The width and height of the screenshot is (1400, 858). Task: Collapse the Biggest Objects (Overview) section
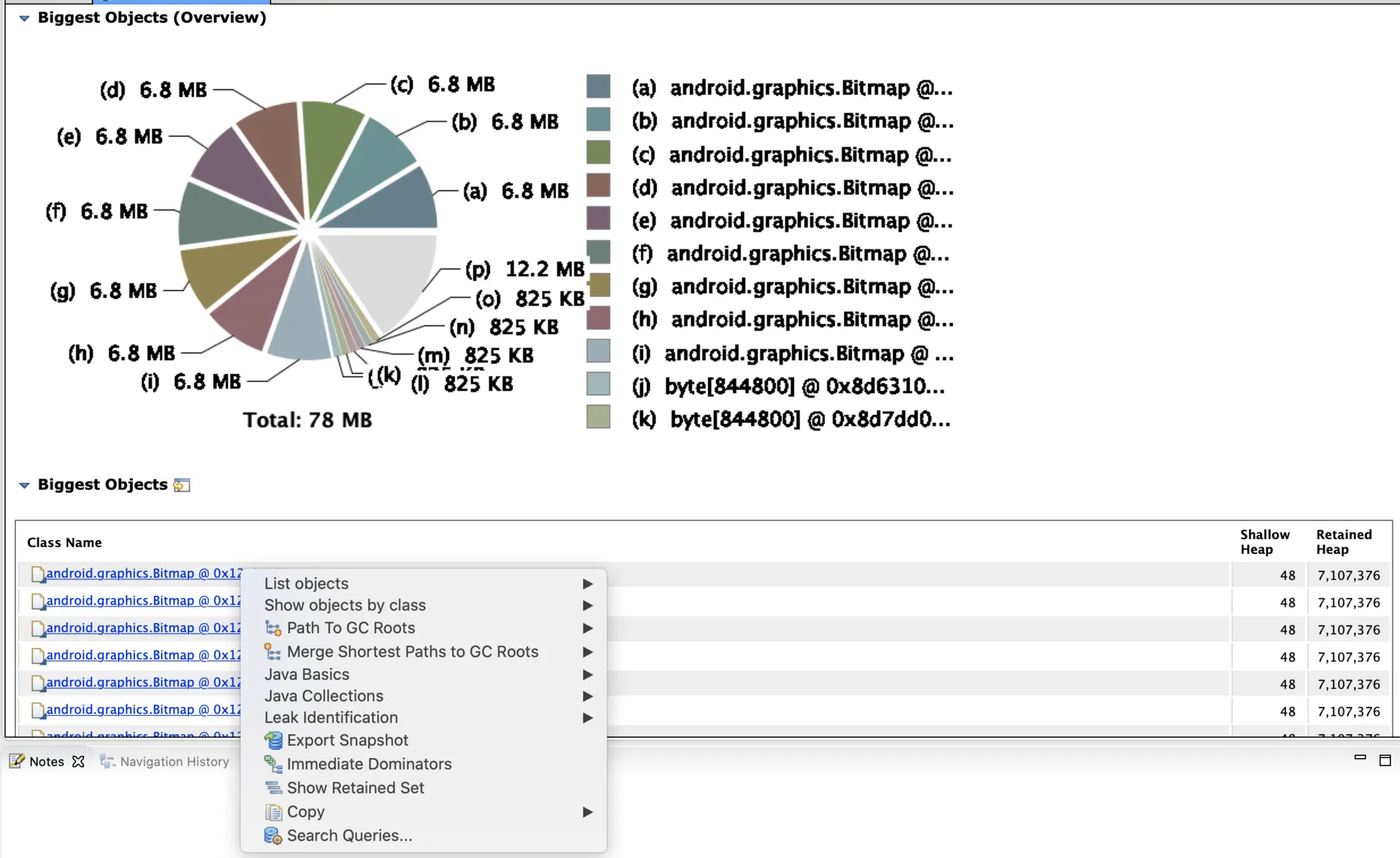click(x=24, y=18)
